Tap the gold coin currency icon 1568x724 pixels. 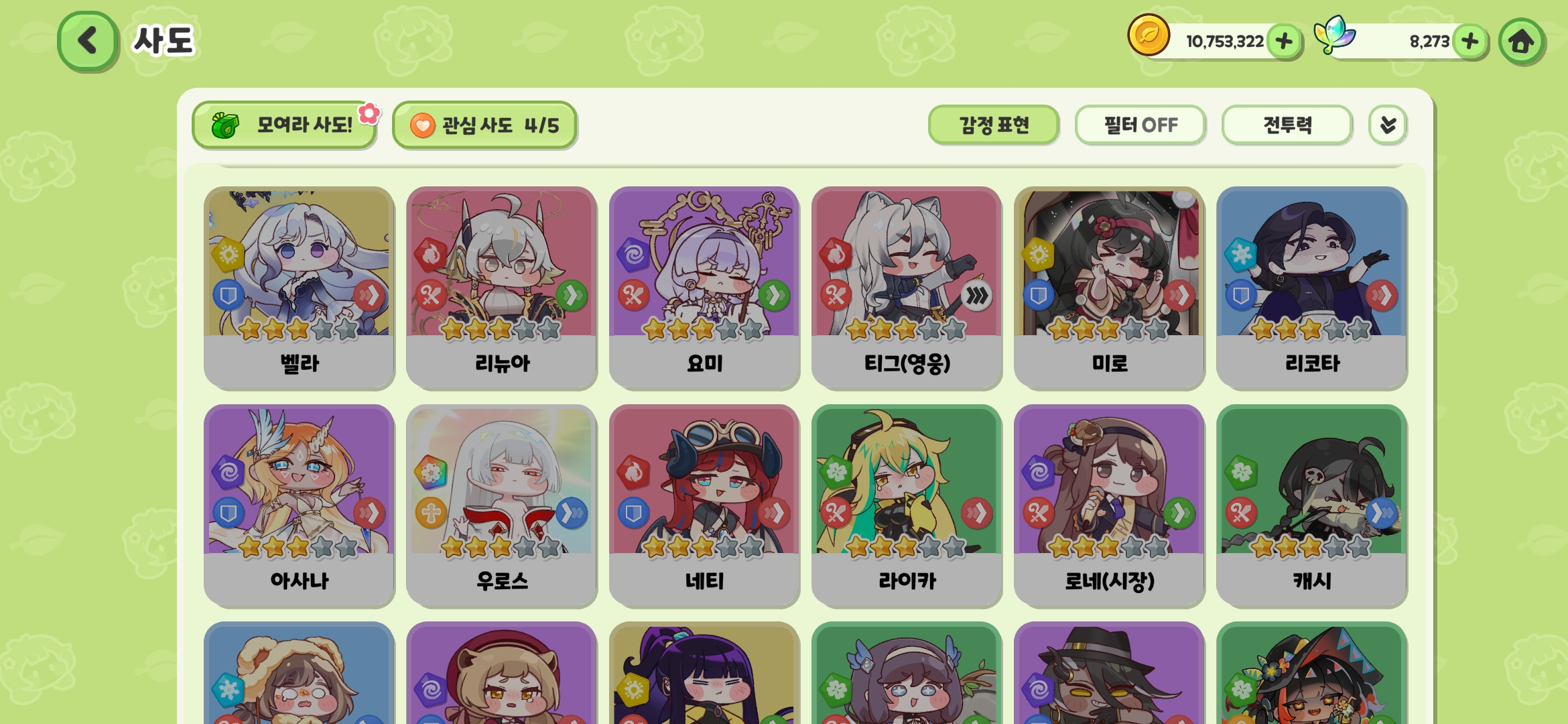click(x=1149, y=35)
